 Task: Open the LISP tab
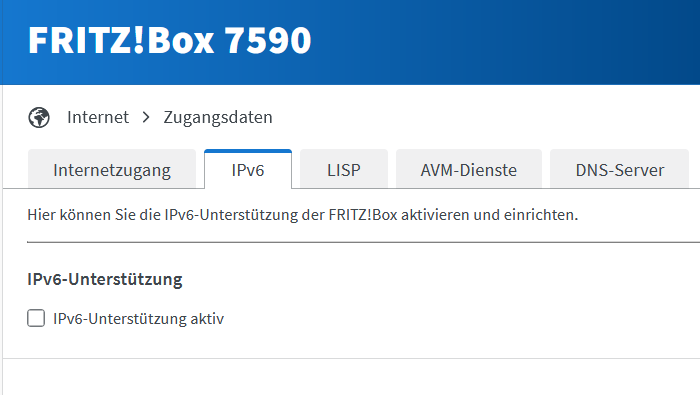(344, 170)
